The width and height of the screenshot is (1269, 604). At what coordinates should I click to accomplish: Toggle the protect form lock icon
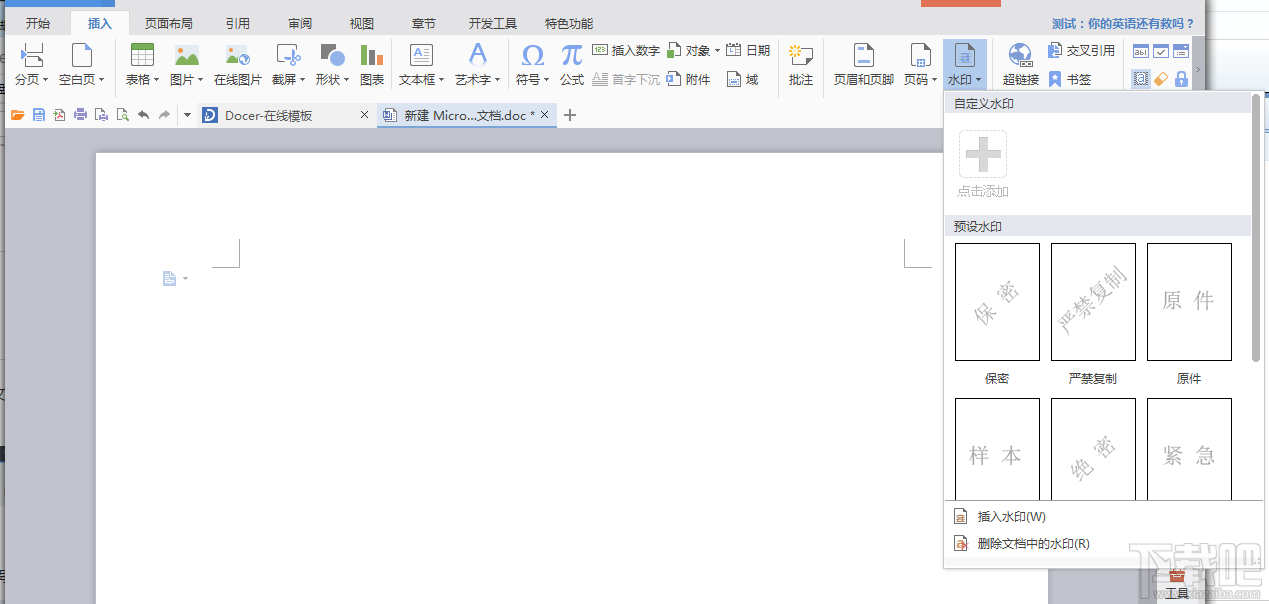pos(1181,79)
